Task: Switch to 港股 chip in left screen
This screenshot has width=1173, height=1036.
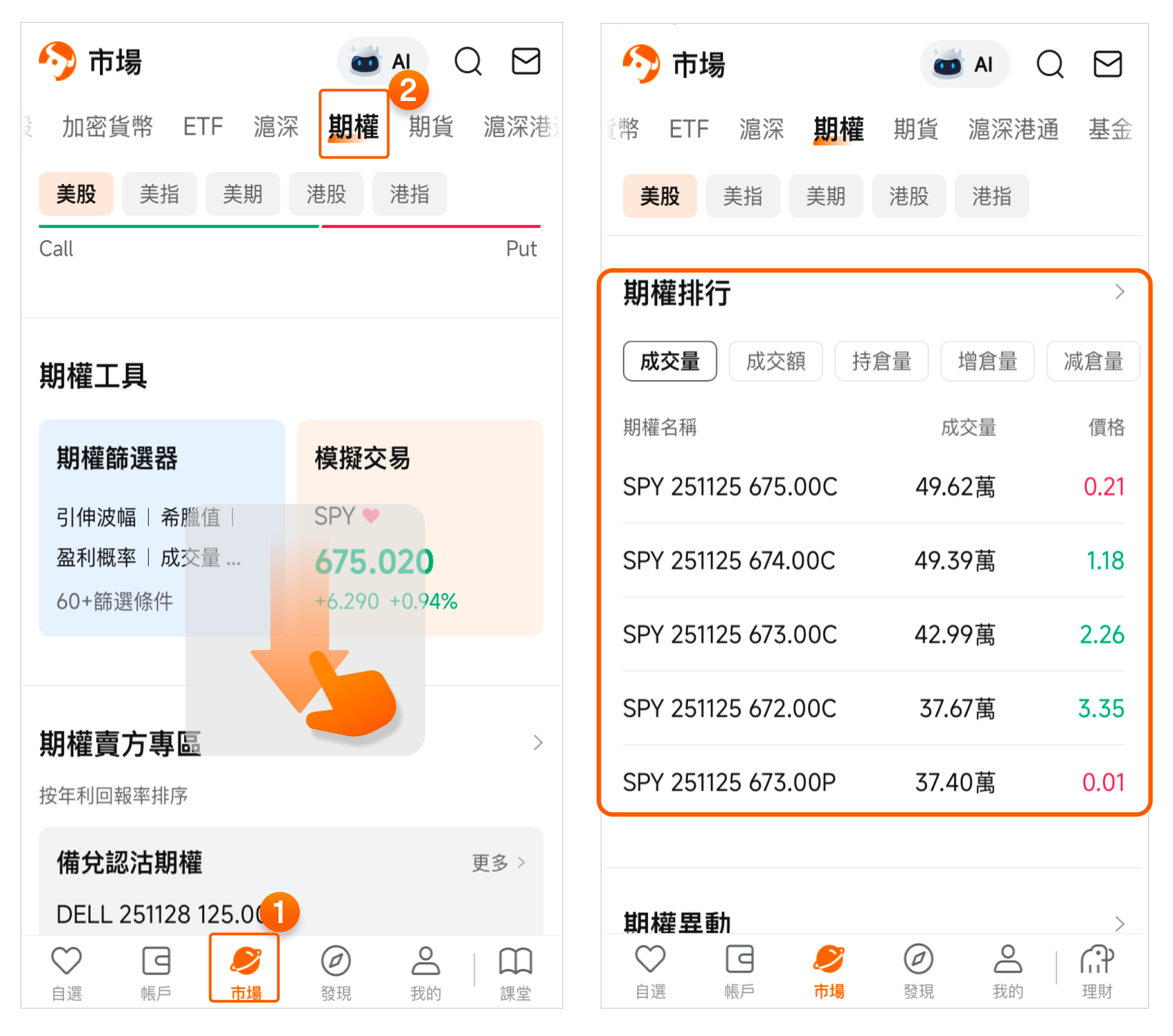Action: tap(326, 194)
